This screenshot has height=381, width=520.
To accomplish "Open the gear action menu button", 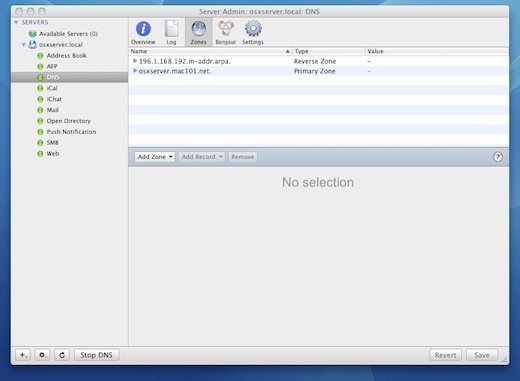I will click(43, 355).
